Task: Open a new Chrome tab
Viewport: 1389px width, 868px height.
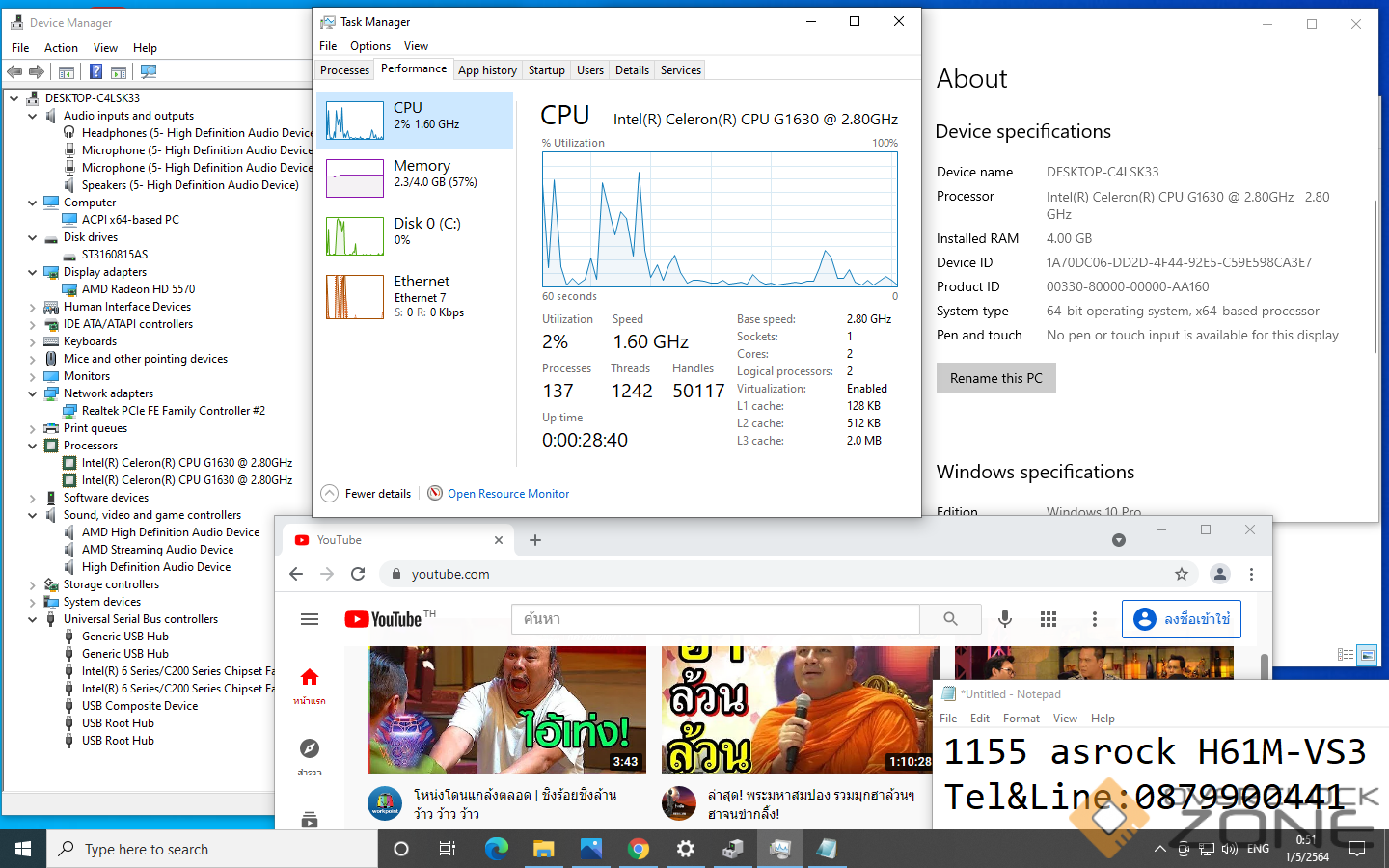Action: [535, 540]
